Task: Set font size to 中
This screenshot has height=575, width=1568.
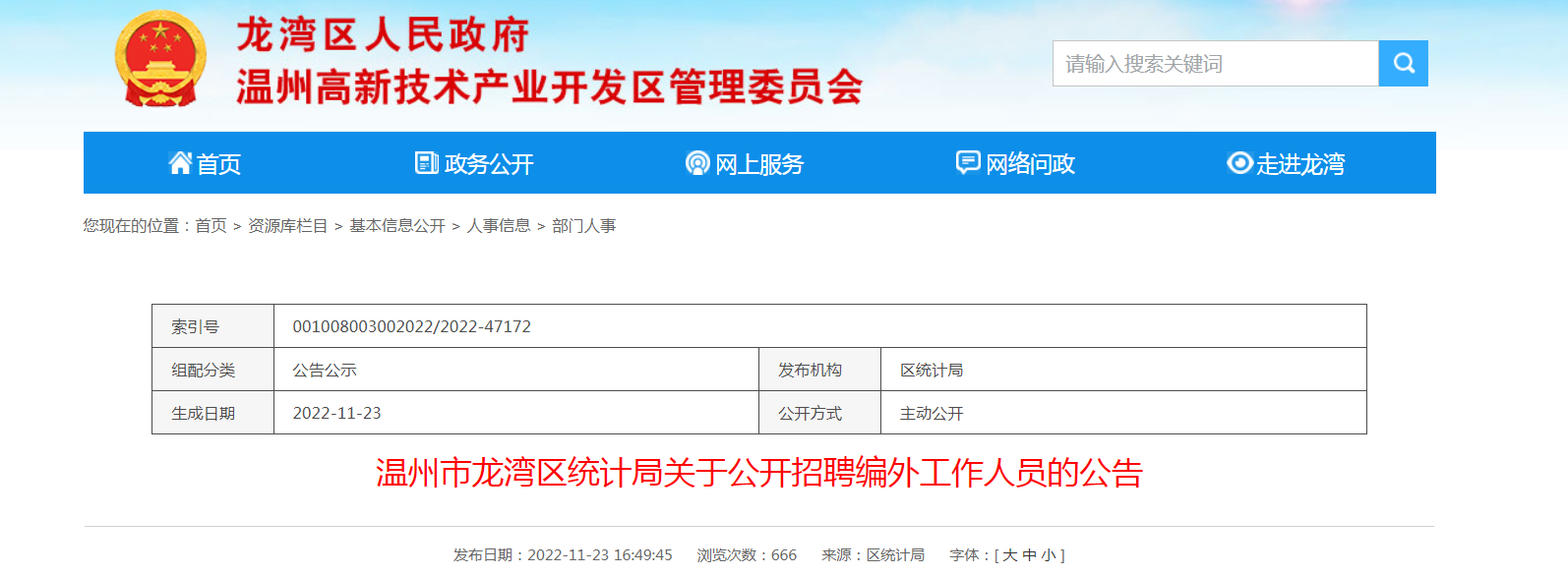Action: coord(1029,555)
